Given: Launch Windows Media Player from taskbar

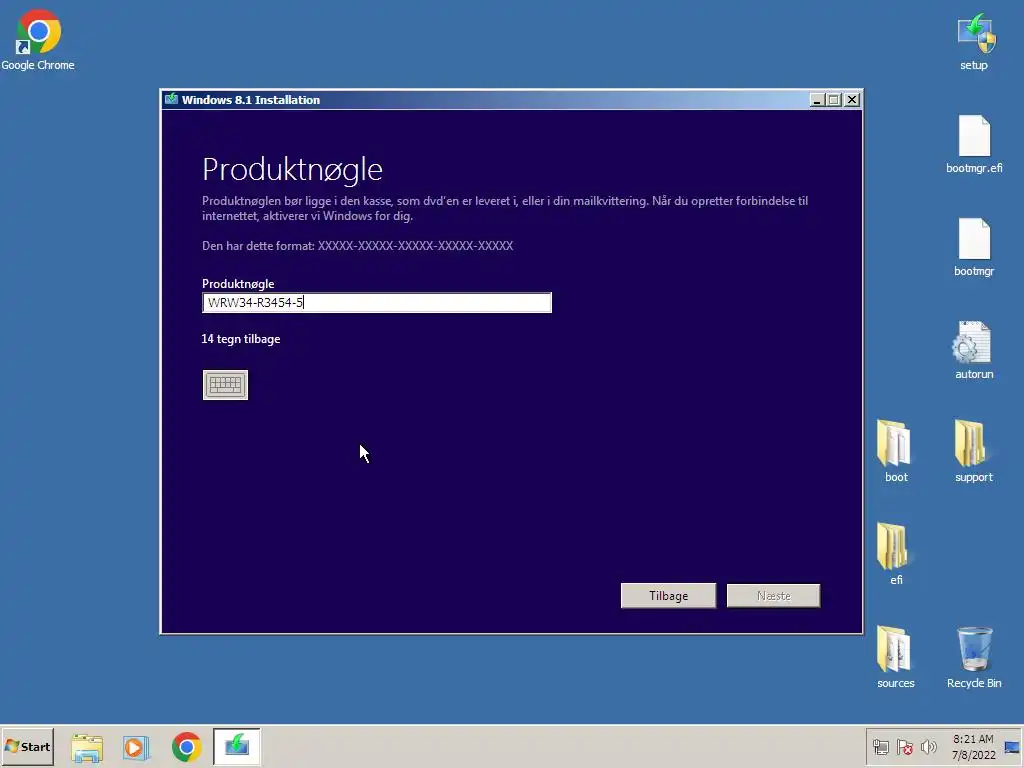Looking at the screenshot, I should pyautogui.click(x=136, y=747).
